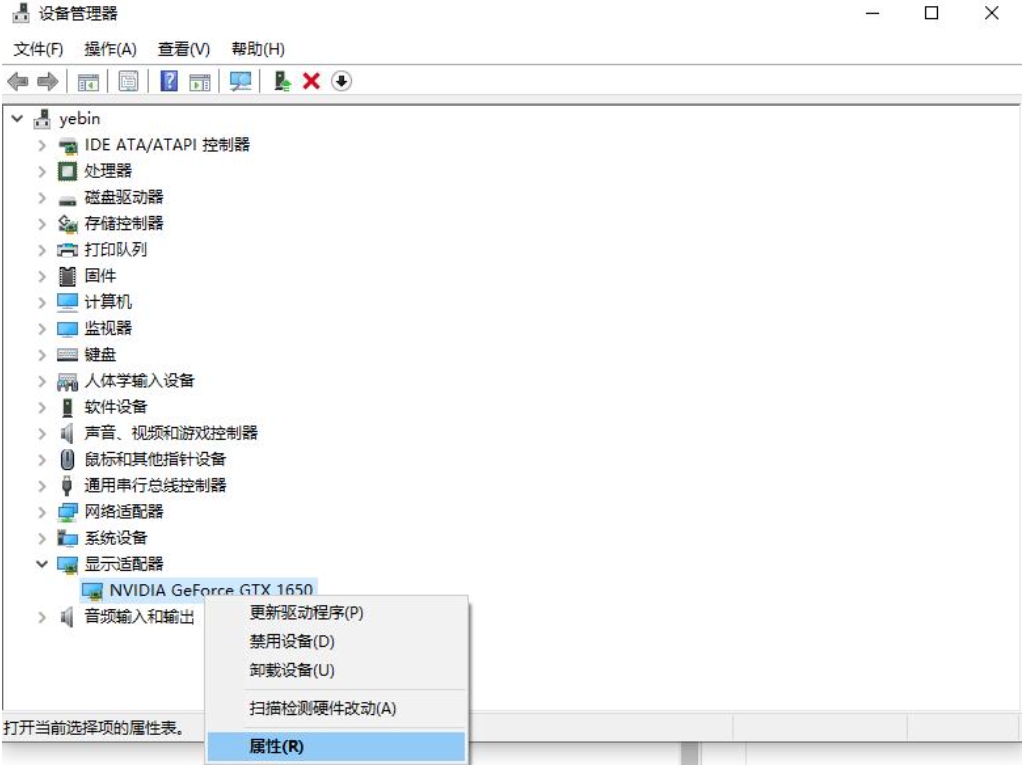The height and width of the screenshot is (770, 1031).
Task: Click the 网络适配器 network icon
Action: pos(67,513)
